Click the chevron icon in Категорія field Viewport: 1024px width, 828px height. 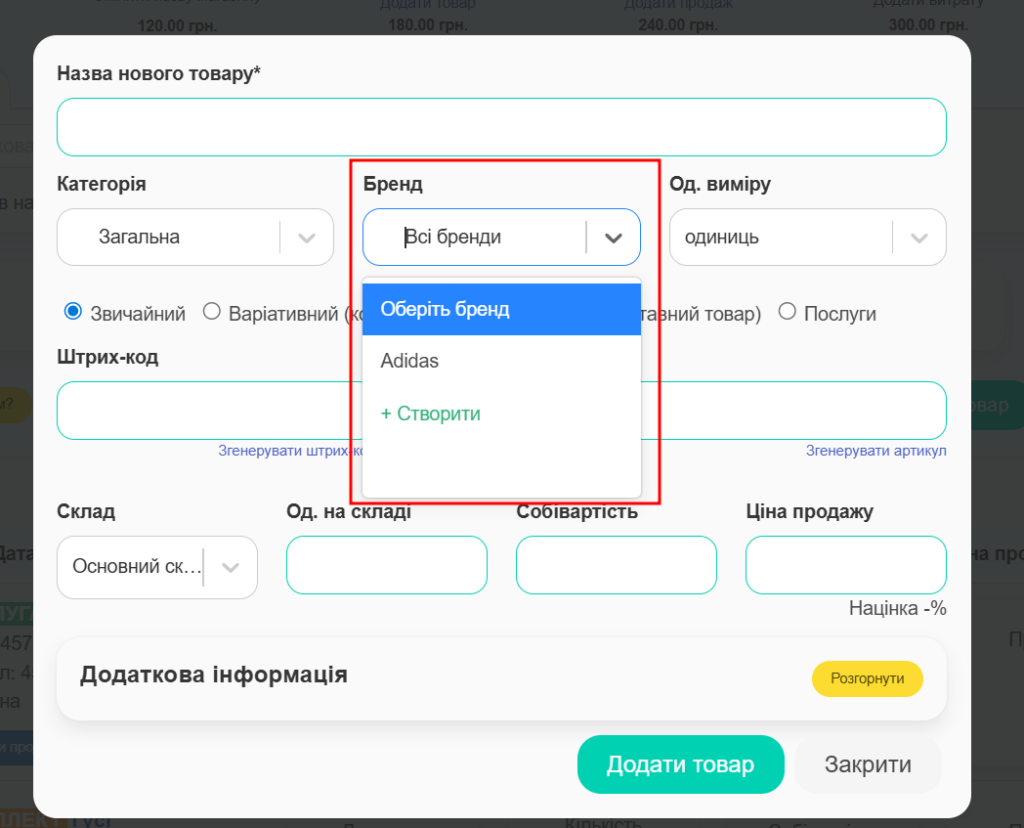307,237
